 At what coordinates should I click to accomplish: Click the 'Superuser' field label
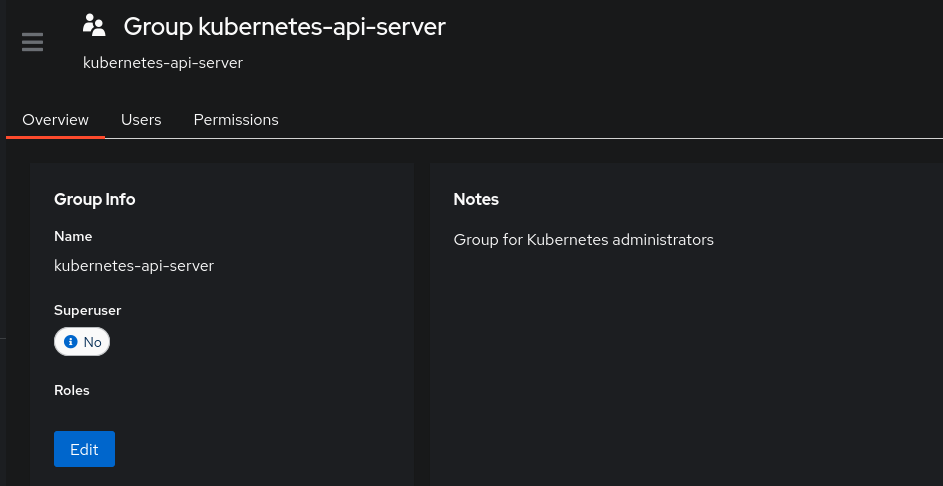88,310
